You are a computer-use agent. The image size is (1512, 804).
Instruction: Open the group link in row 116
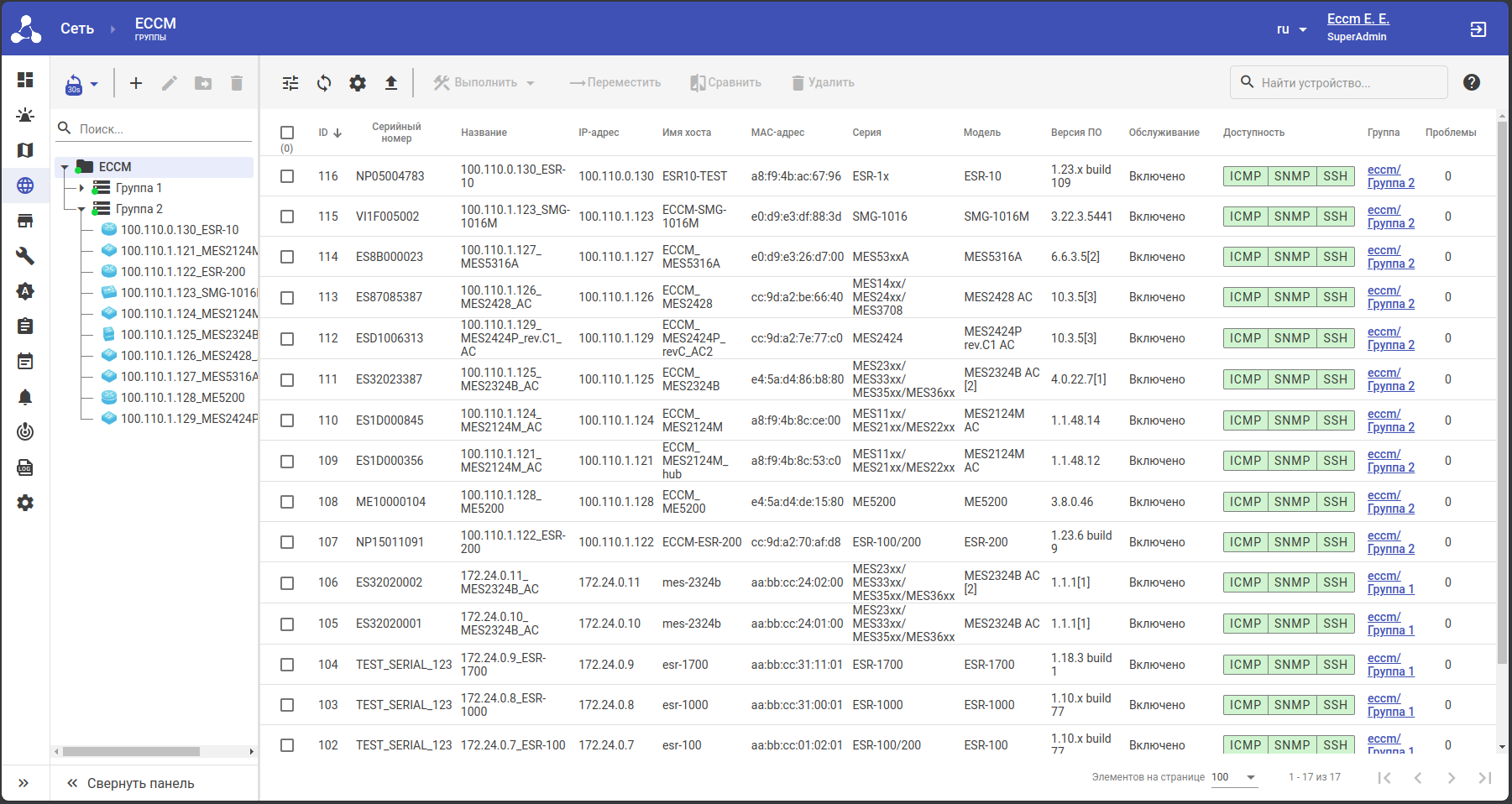click(x=1391, y=176)
